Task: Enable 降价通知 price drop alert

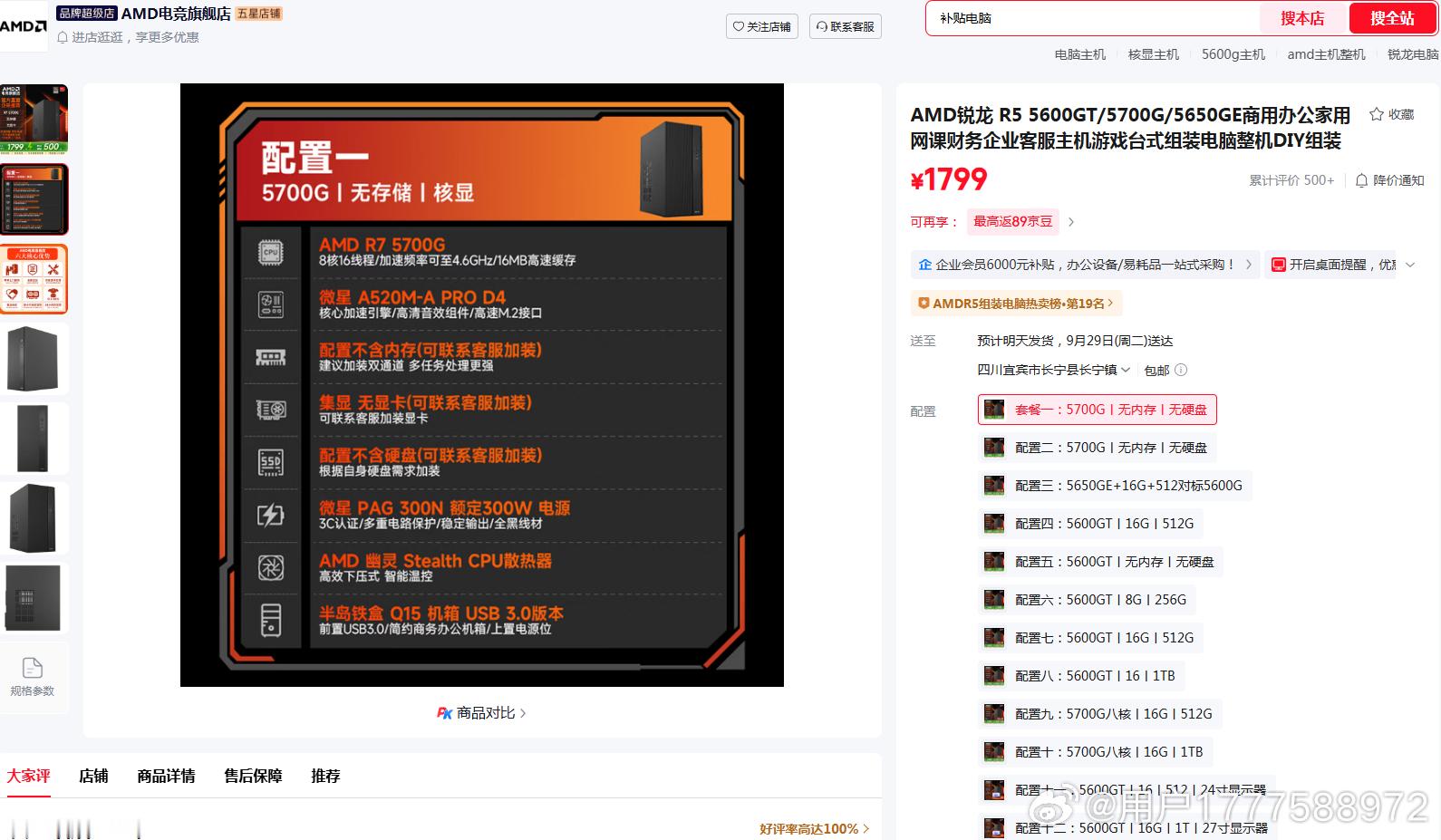Action: click(x=1389, y=180)
